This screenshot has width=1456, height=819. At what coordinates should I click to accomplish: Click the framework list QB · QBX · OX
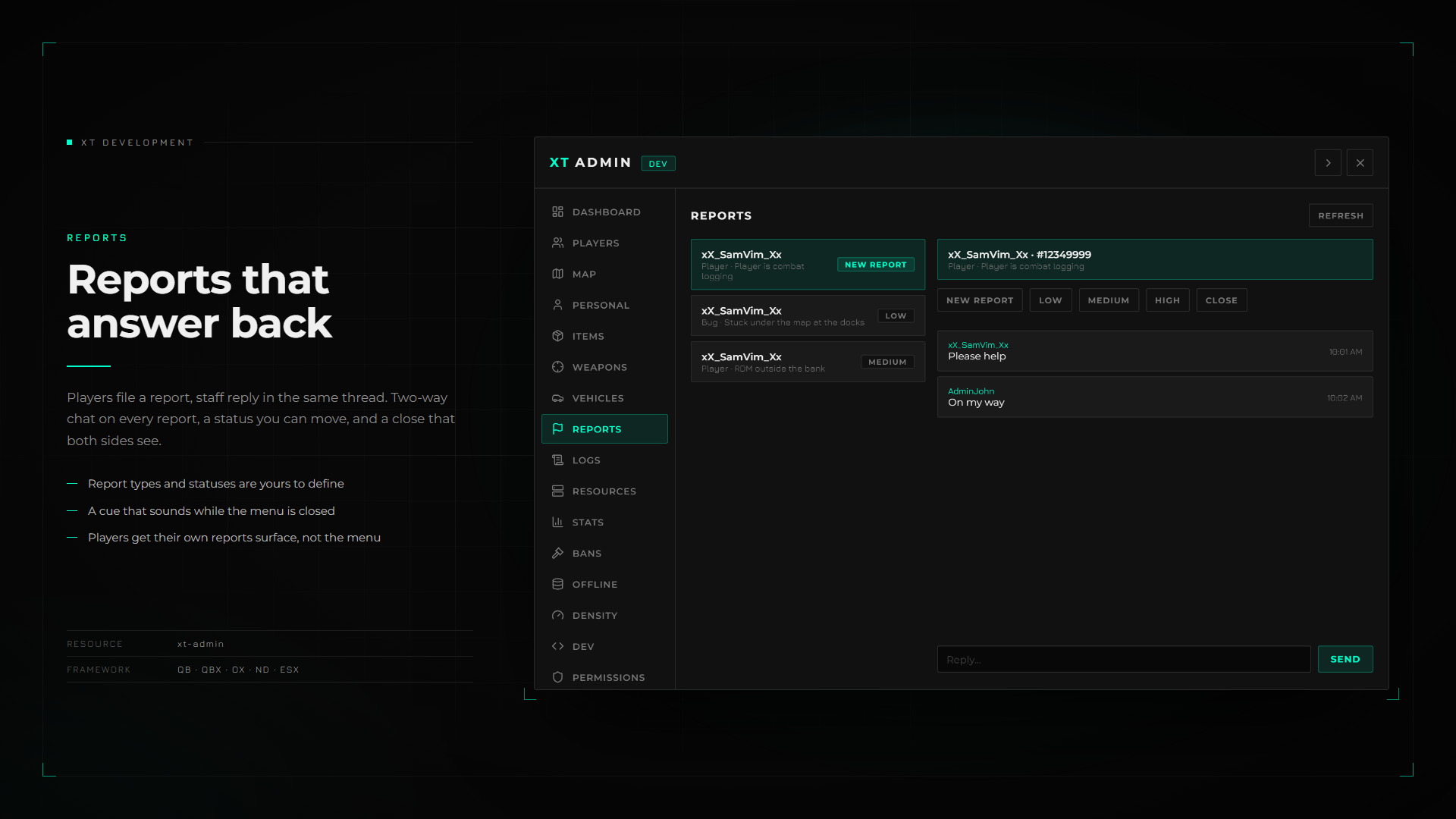[238, 670]
